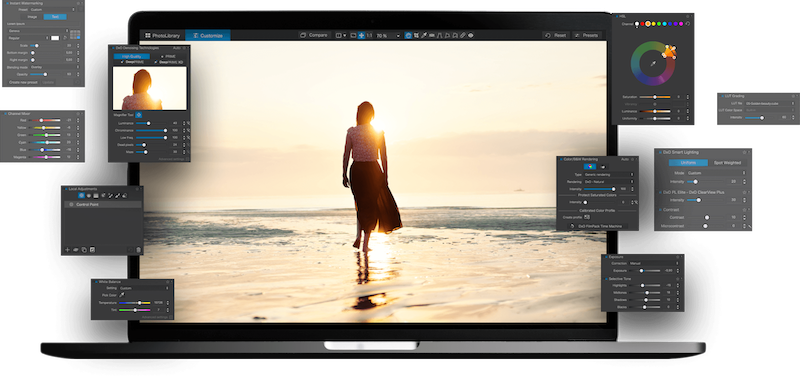Click the White Balance Pick Color eyedropper

(122, 295)
